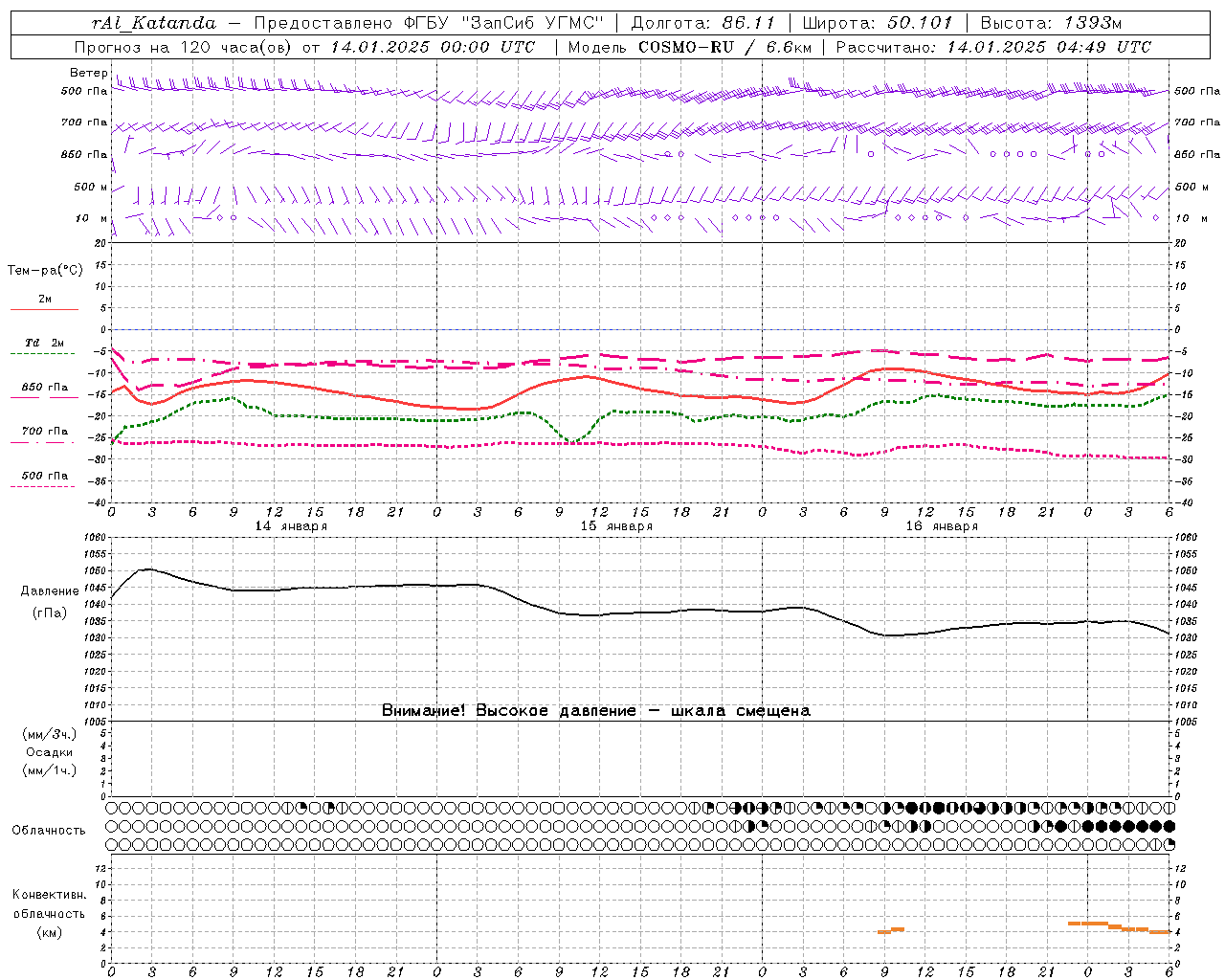1225x980 pixels.
Task: Click the warning Внимание! Высокое давление — шкала смещена
Action: (596, 711)
